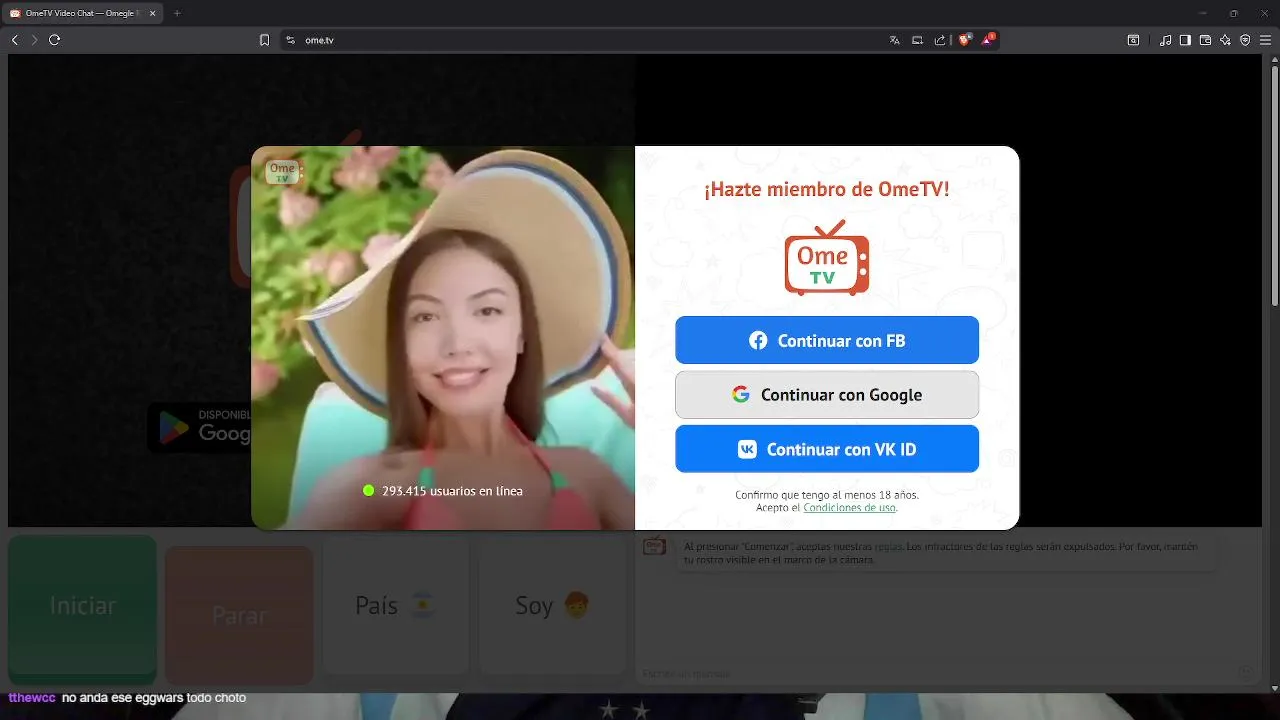The width and height of the screenshot is (1280, 720).
Task: Click Confirmo que tengo al menos 18 años text
Action: (827, 495)
